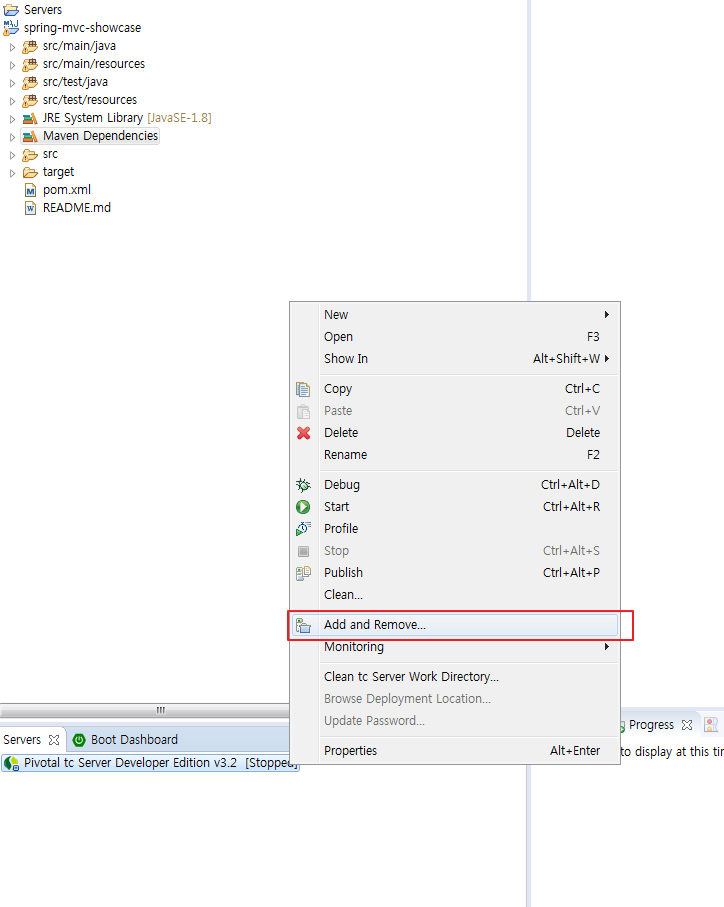Select README.md in the project tree
This screenshot has height=907, width=724.
pyautogui.click(x=77, y=208)
